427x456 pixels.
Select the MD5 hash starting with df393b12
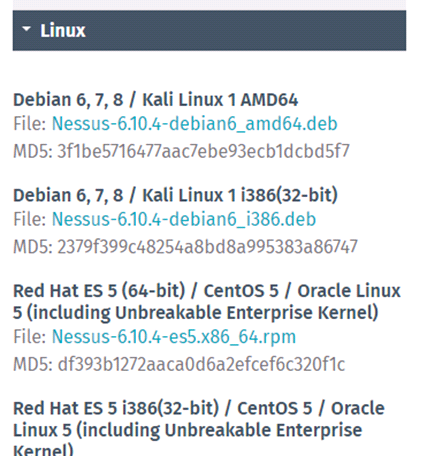coord(201,364)
